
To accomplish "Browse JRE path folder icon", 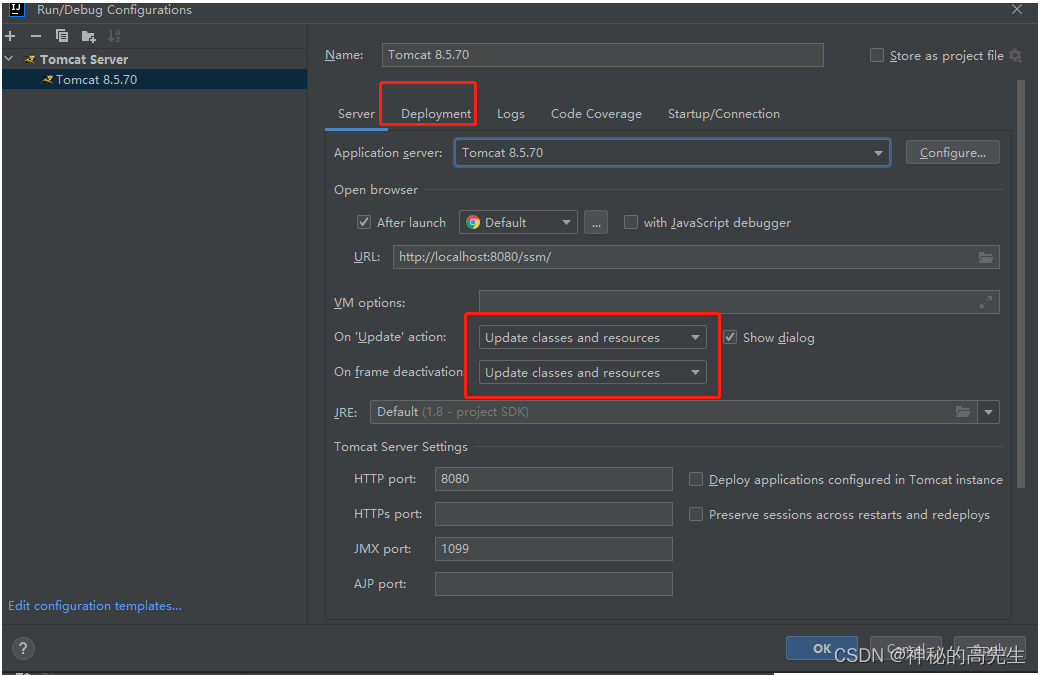I will point(963,412).
